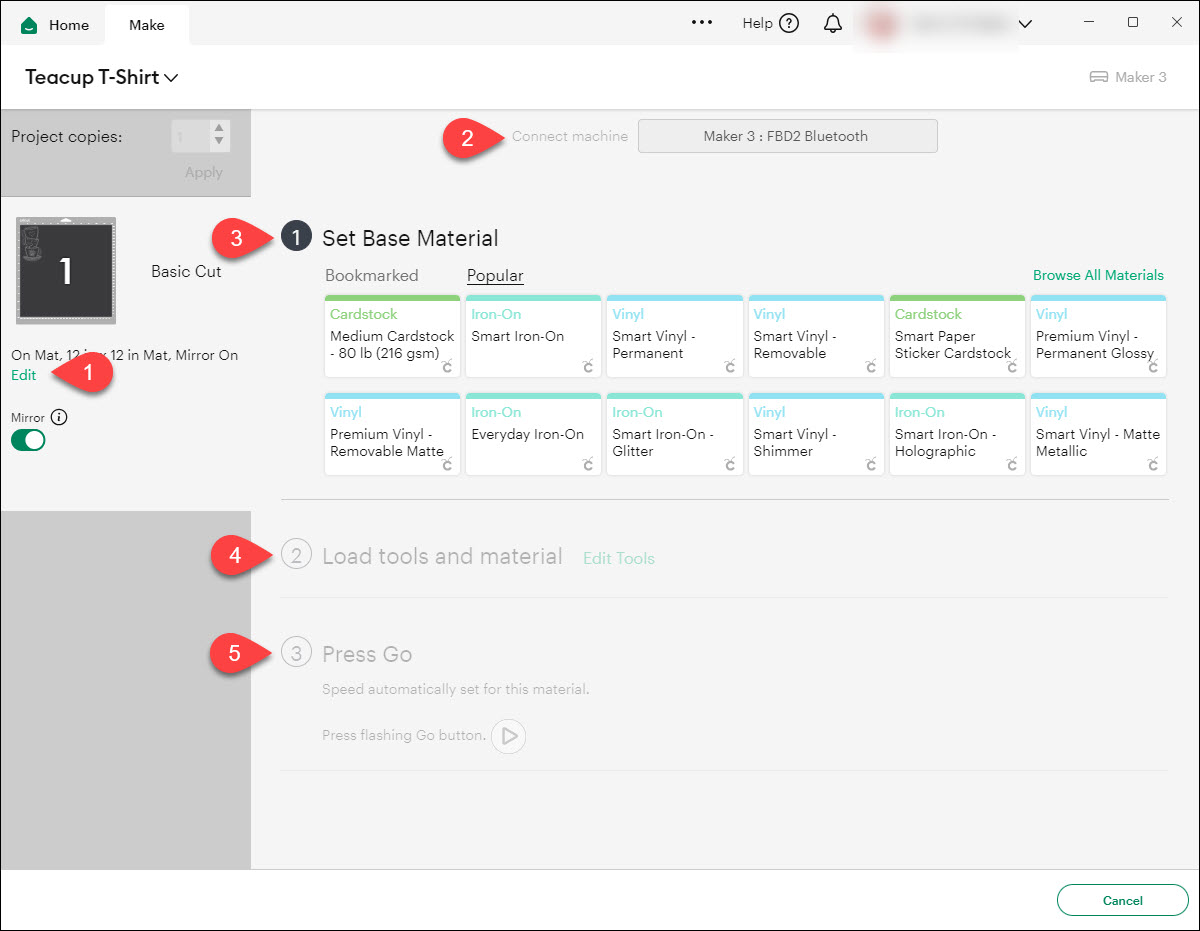Show the Mirror info tooltip icon
The width and height of the screenshot is (1200, 931).
point(58,417)
